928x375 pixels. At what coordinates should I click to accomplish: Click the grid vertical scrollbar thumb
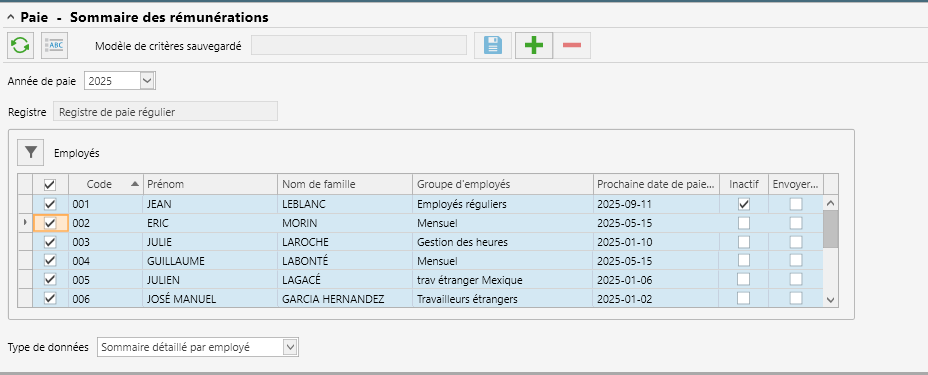(x=830, y=229)
